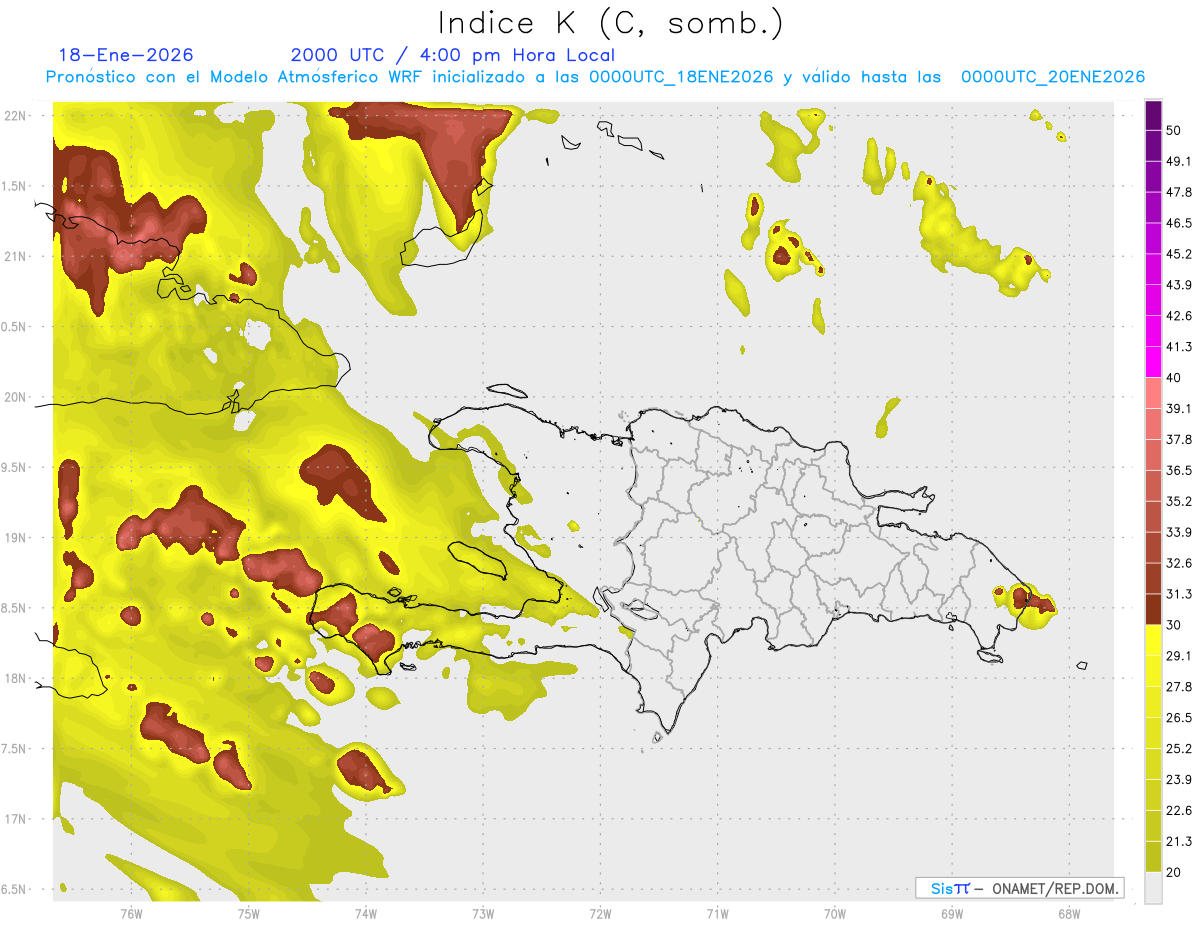Click the latitude label "22N"
Image resolution: width=1200 pixels, height=927 pixels.
pyautogui.click(x=16, y=115)
